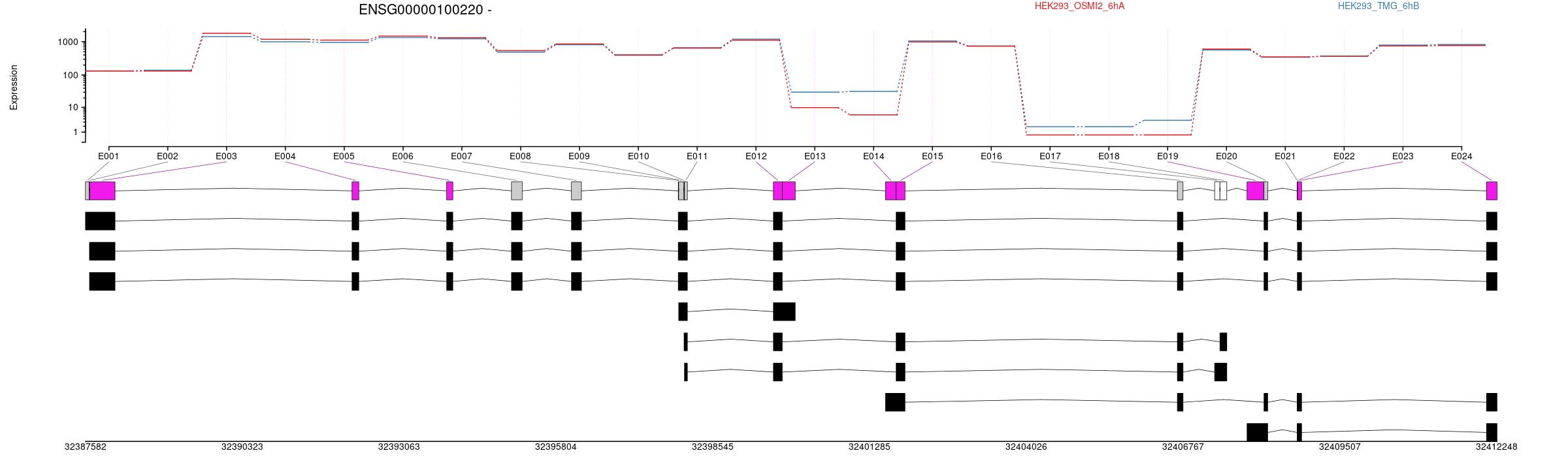1568x457 pixels.
Task: Select the HEK293_TMG_6hB legend label
Action: (1378, 6)
